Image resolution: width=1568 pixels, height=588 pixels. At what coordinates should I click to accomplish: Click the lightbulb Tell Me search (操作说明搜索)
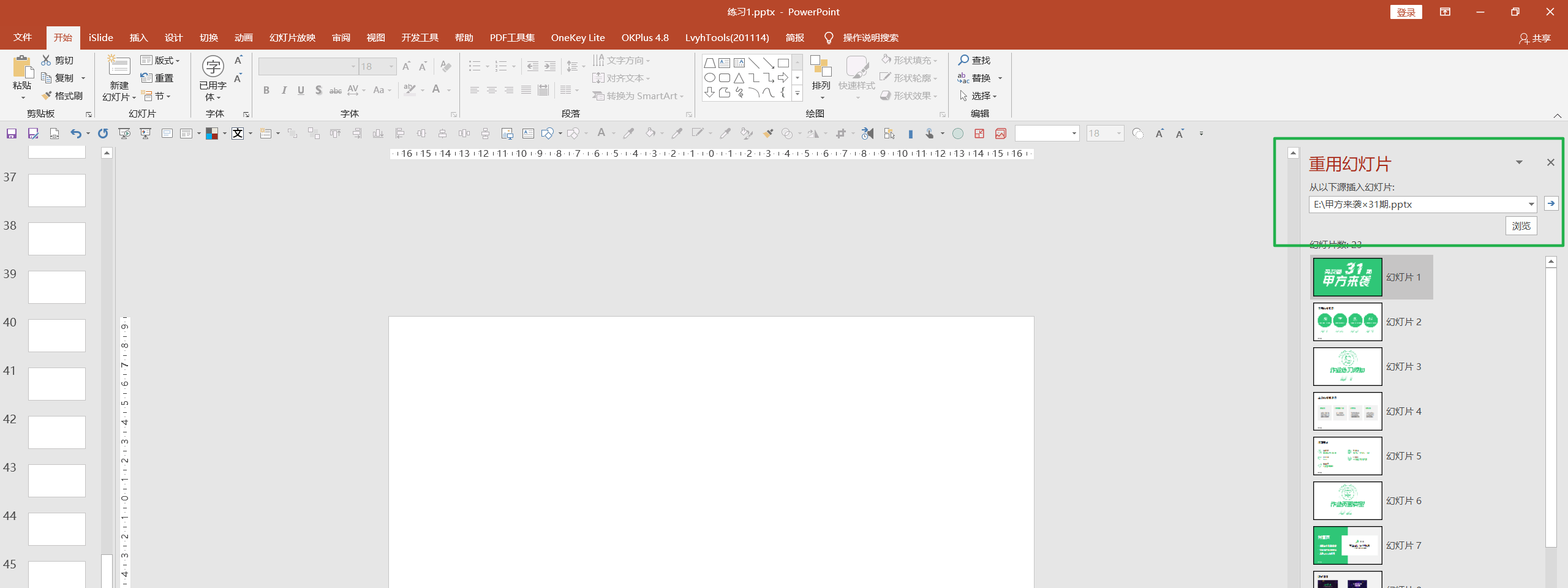[829, 38]
